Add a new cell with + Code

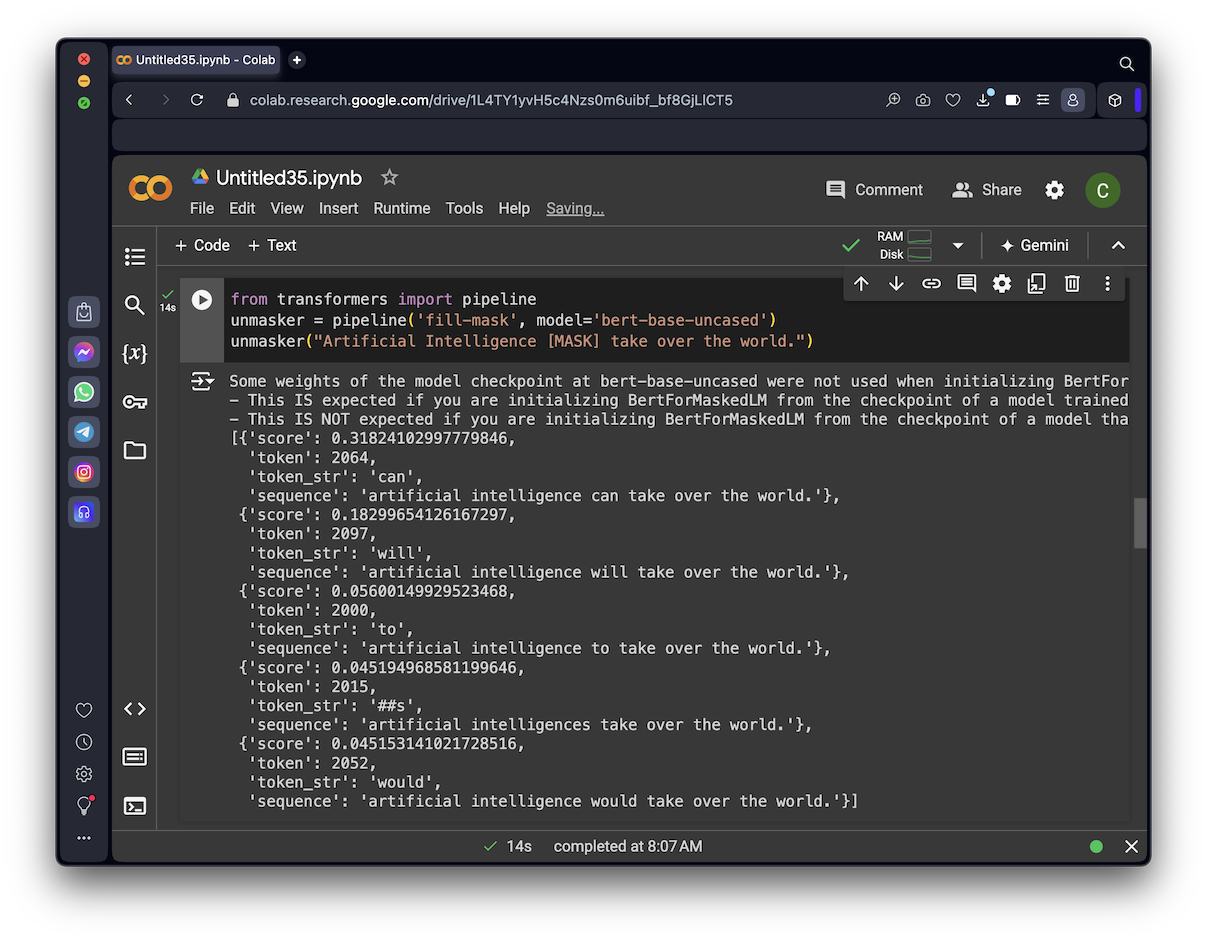coord(202,245)
